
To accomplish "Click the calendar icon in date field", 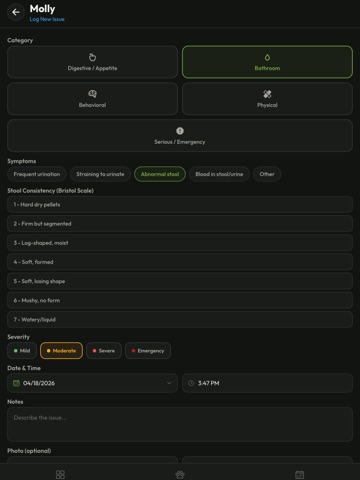I will click(16, 383).
